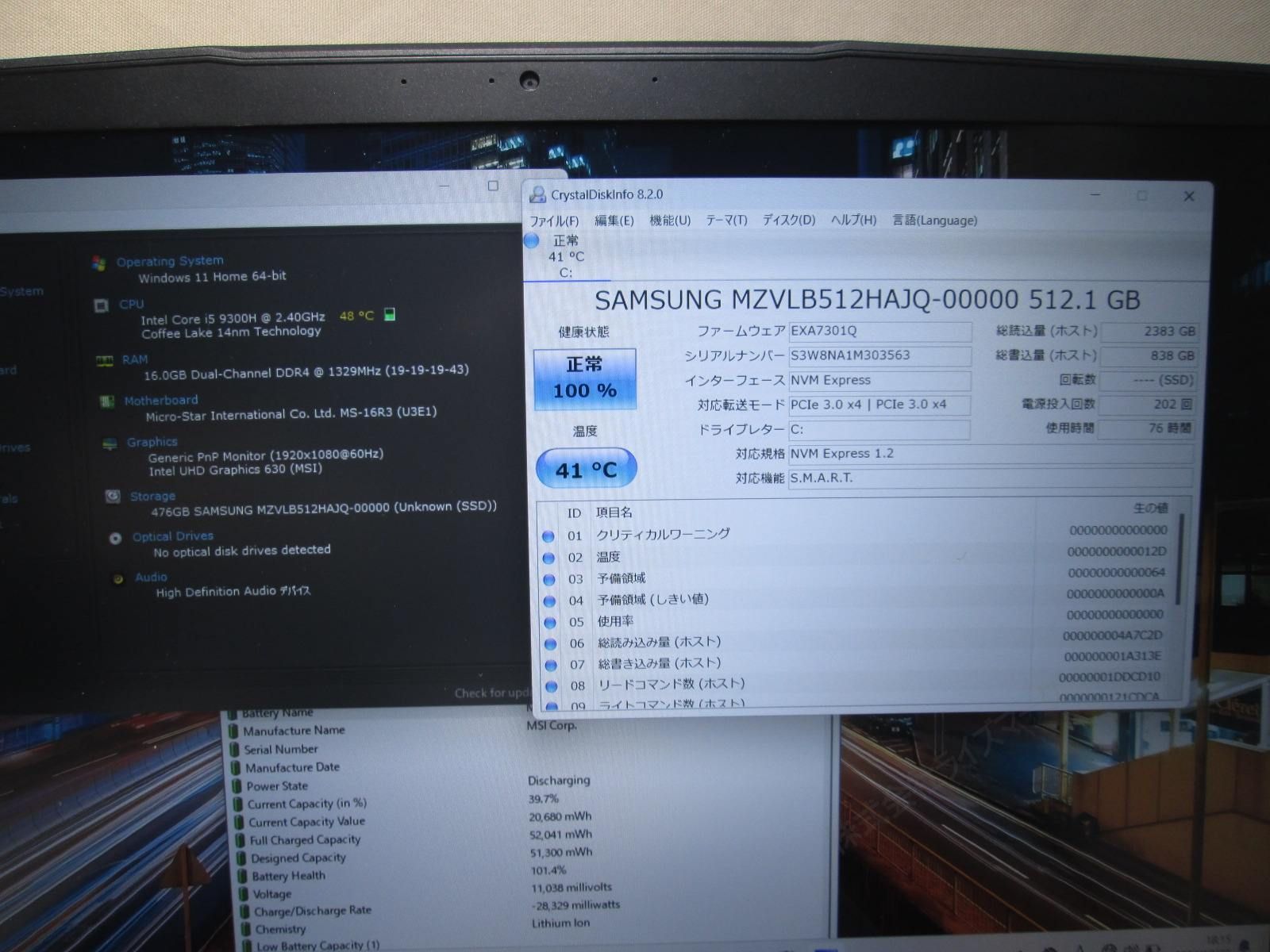
Task: Open the Audio section link in Speccy
Action: click(151, 578)
